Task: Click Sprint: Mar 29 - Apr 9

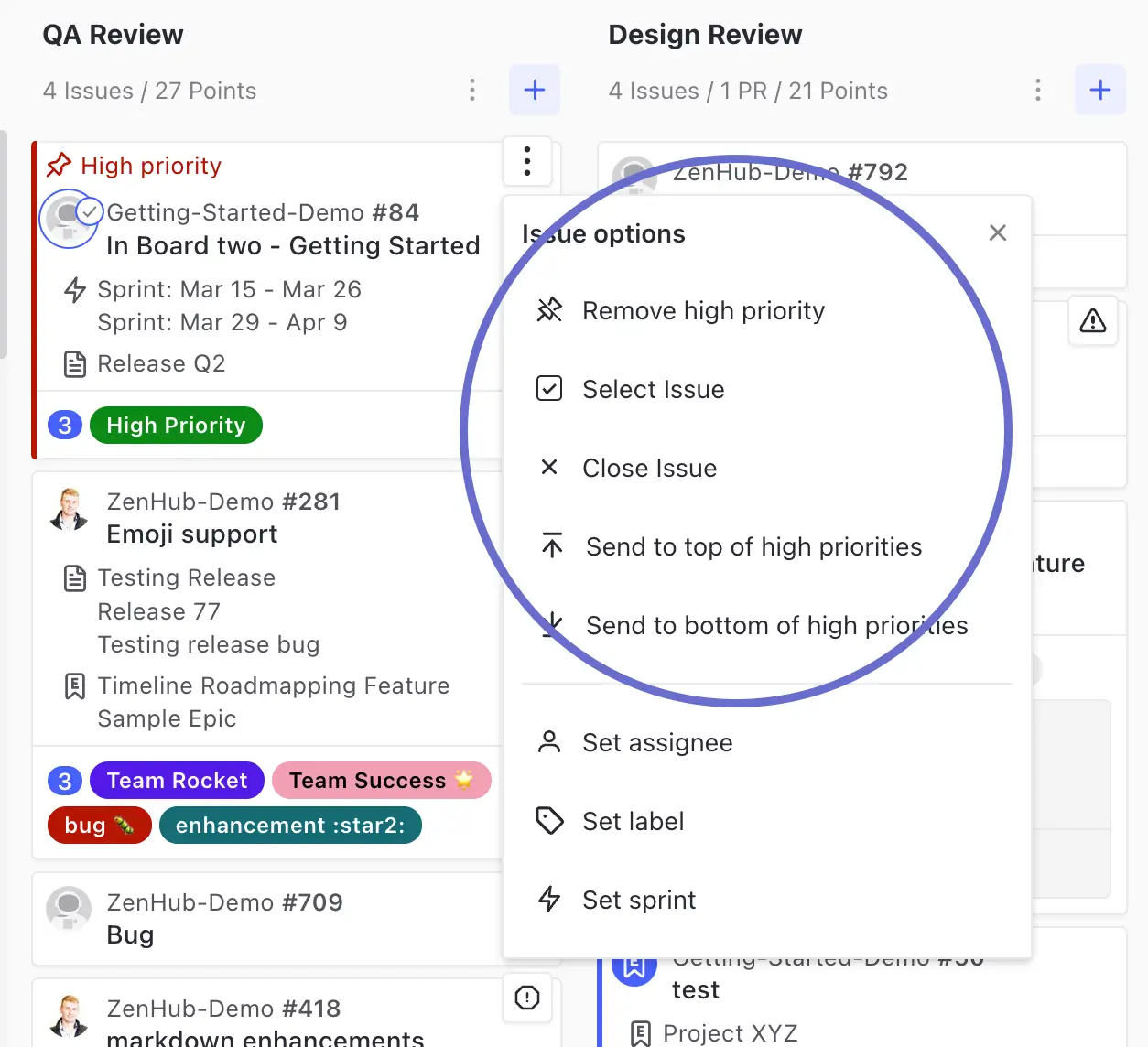Action: (222, 322)
